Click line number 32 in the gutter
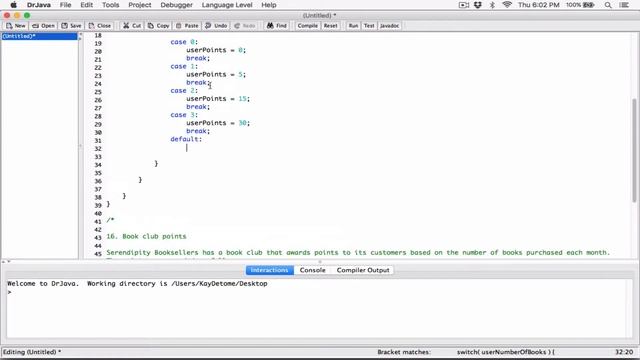The height and width of the screenshot is (360, 640). click(98, 149)
